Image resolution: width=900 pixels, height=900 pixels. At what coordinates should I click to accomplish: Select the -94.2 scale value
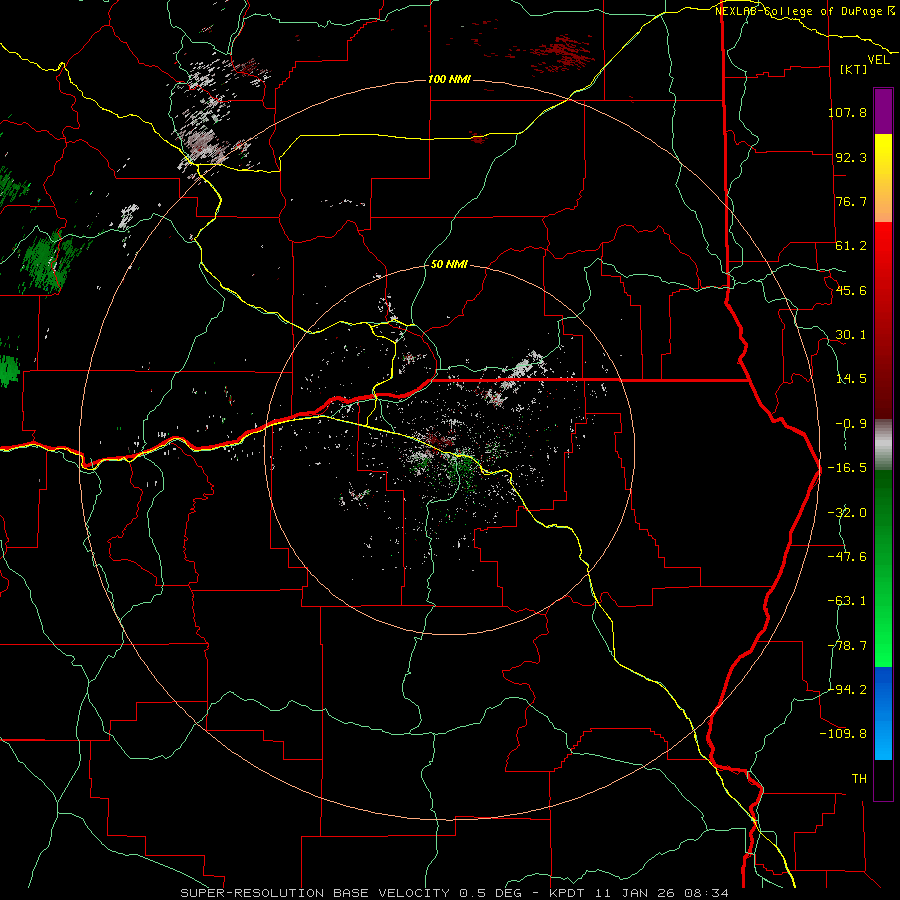coord(847,689)
